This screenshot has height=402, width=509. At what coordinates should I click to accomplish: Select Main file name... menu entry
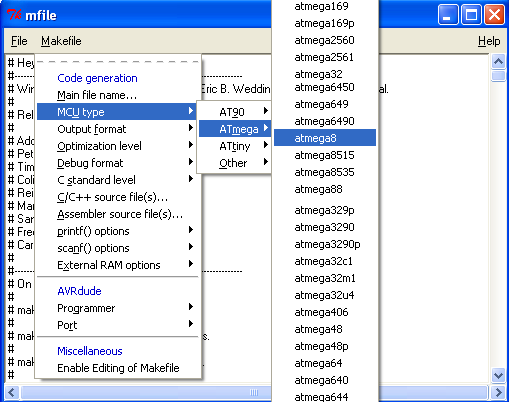click(x=118, y=95)
